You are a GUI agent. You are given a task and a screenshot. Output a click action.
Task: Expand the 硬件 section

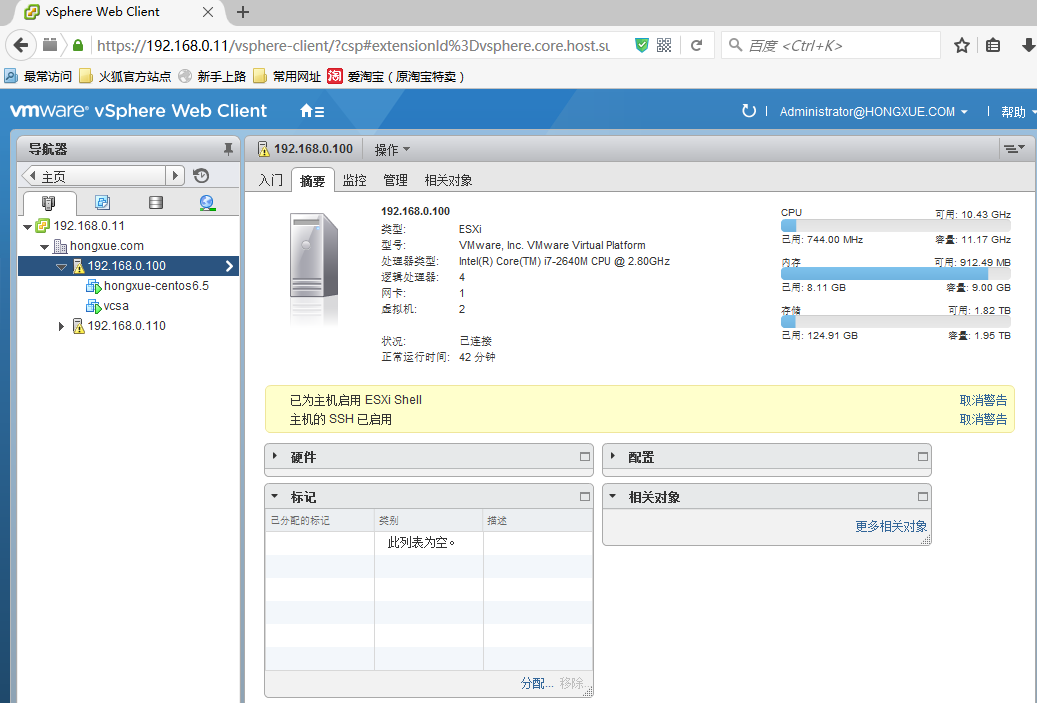click(275, 456)
